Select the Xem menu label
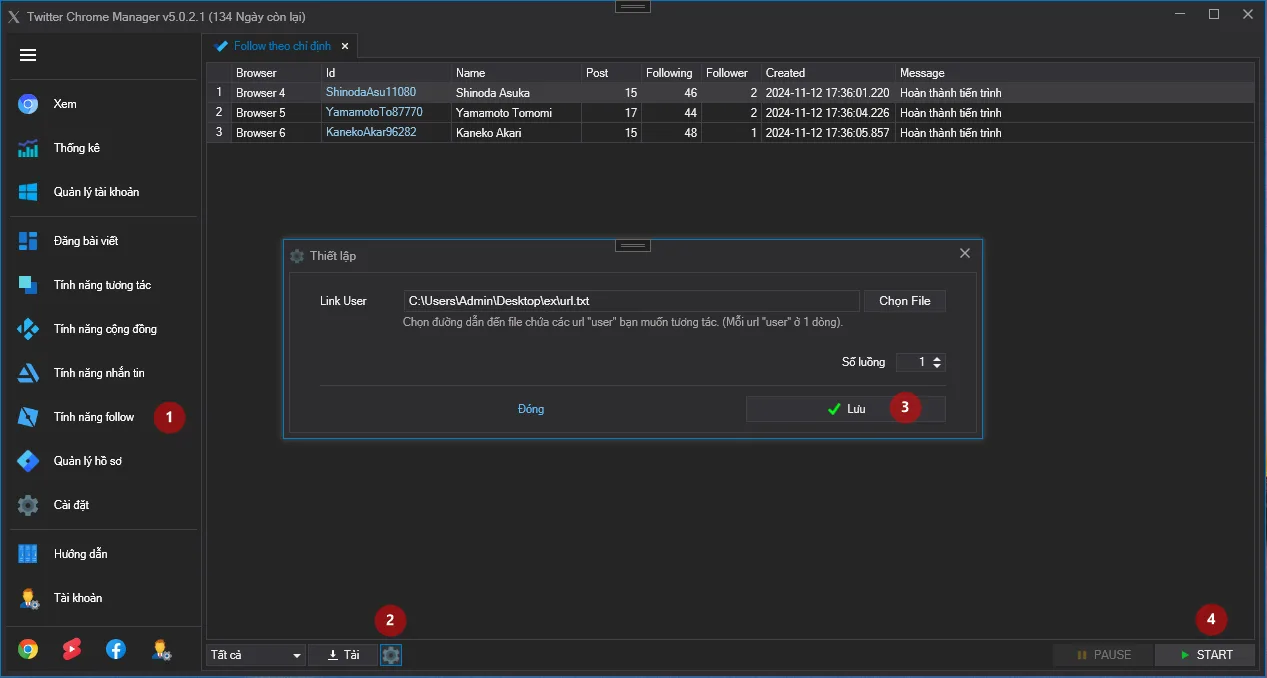 65,104
